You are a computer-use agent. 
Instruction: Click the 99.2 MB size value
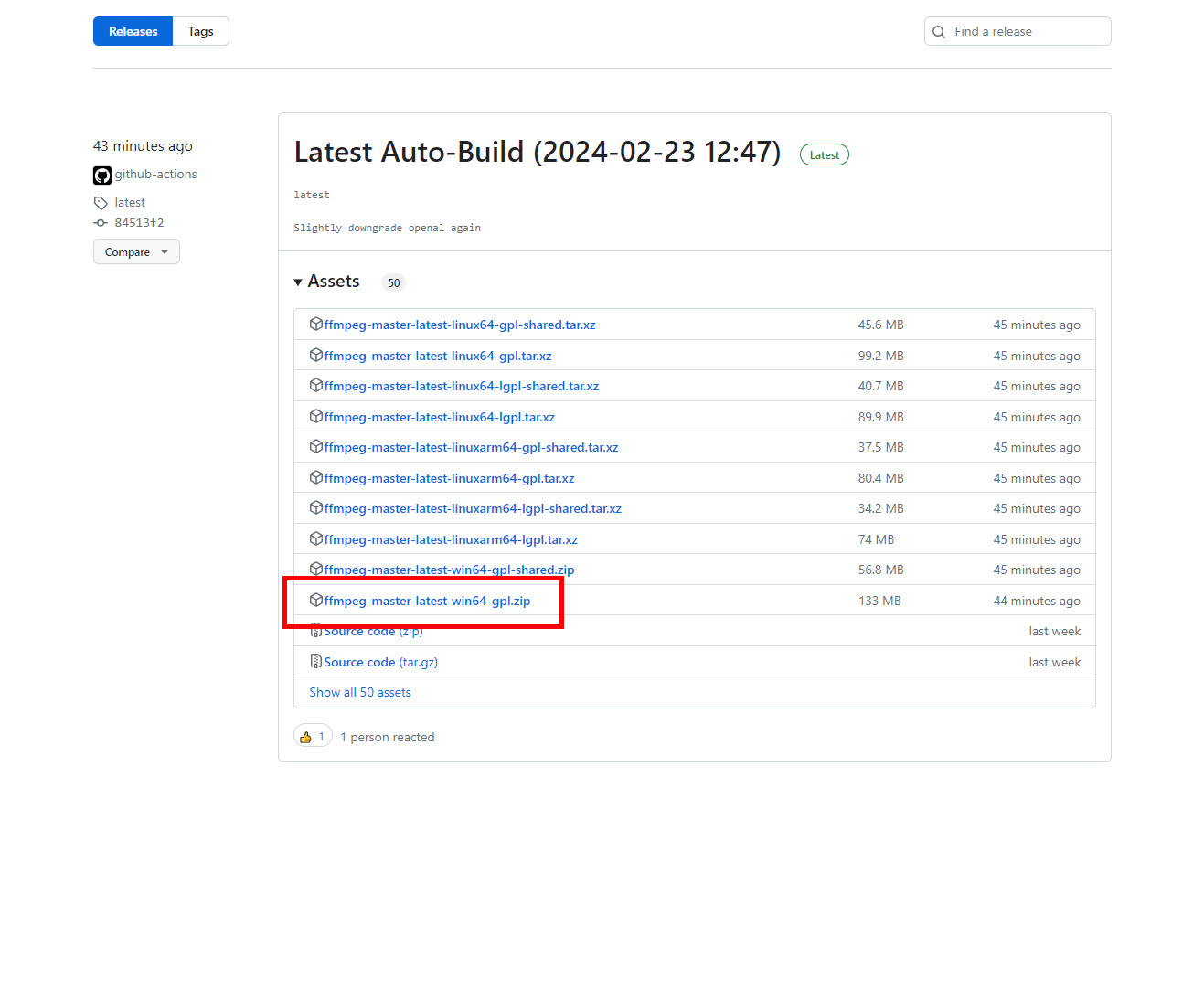pyautogui.click(x=880, y=356)
